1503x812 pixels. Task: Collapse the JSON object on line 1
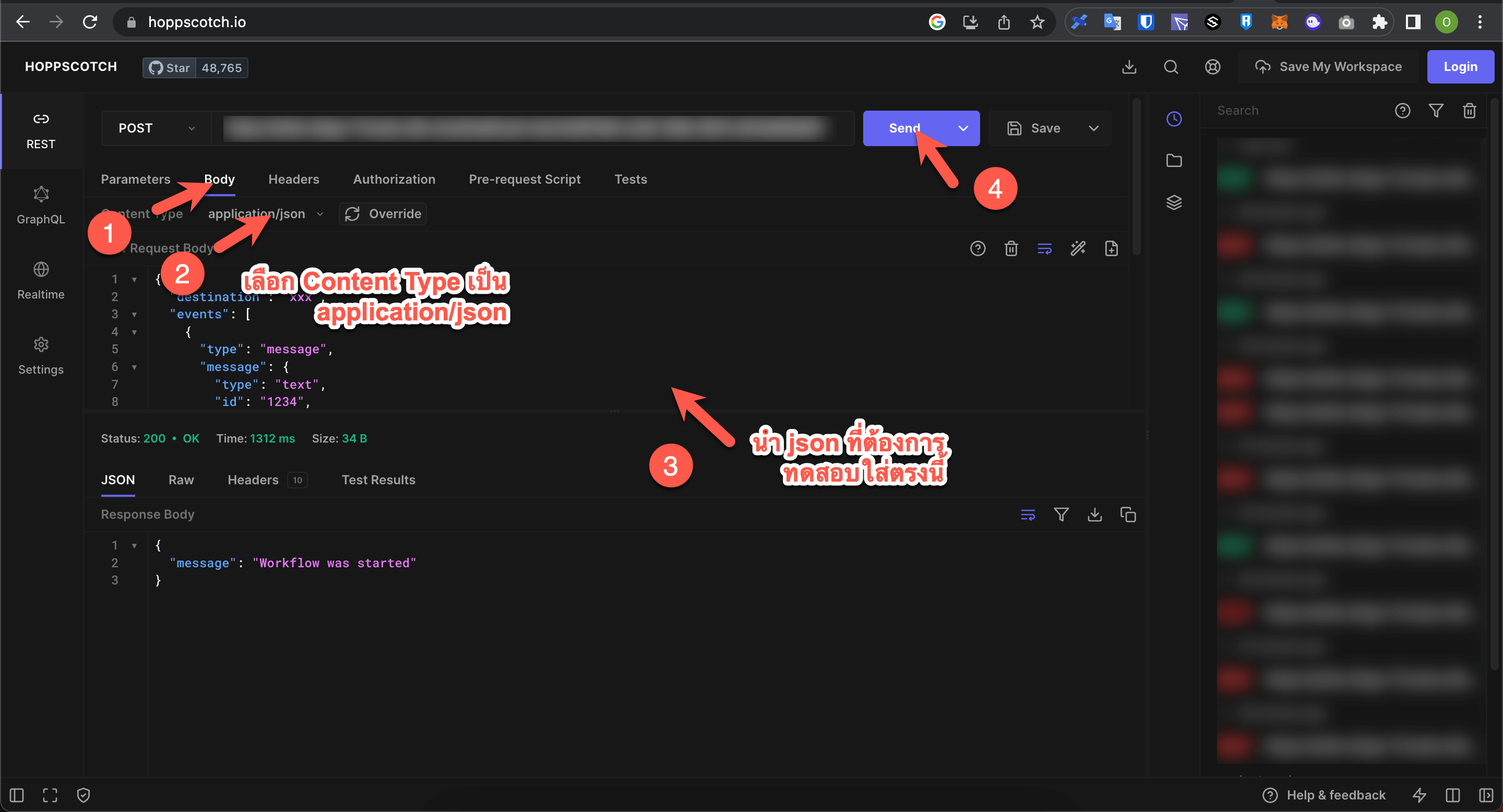click(x=134, y=279)
